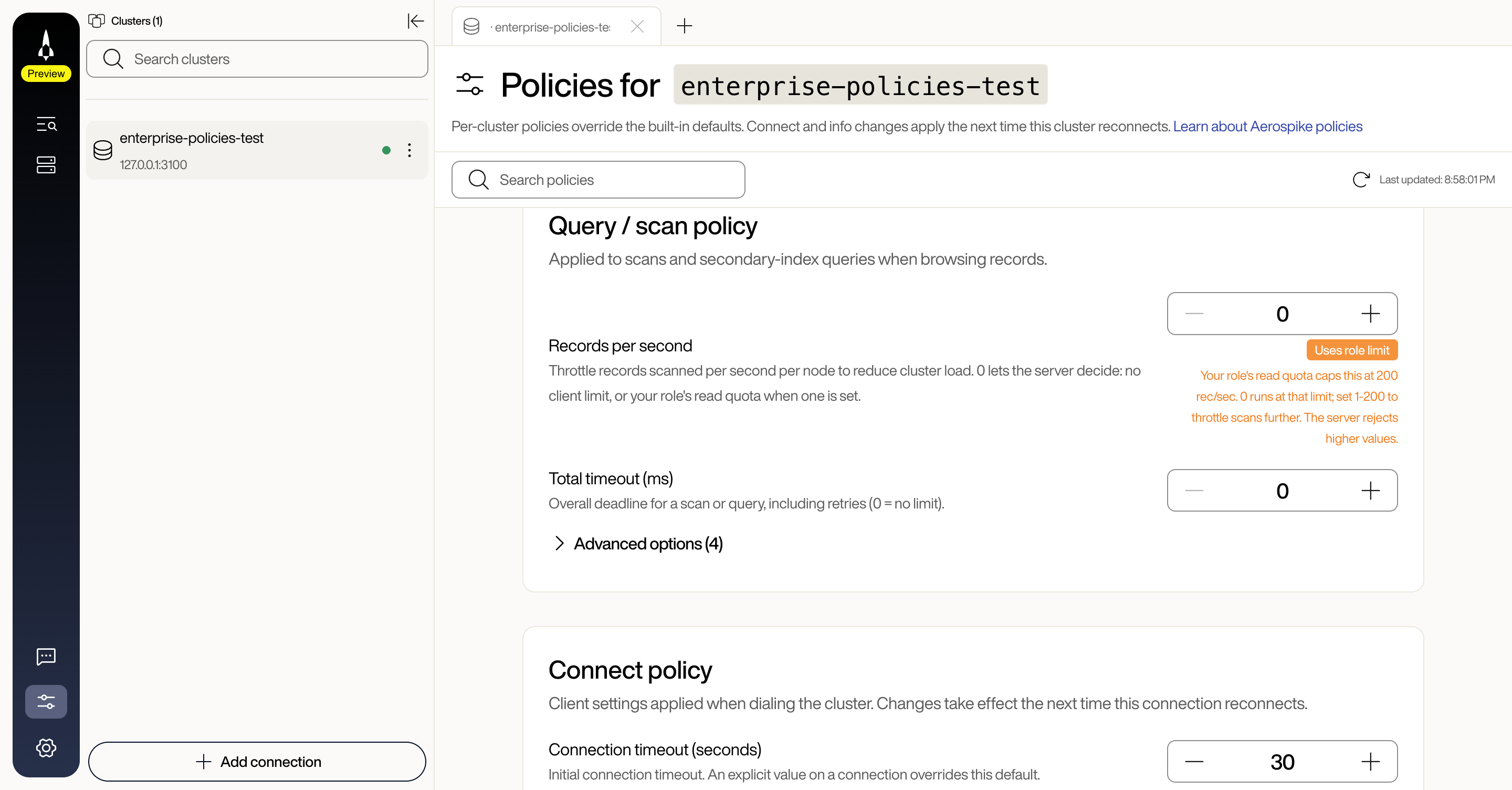Open the query browser sidebar icon

point(46,124)
